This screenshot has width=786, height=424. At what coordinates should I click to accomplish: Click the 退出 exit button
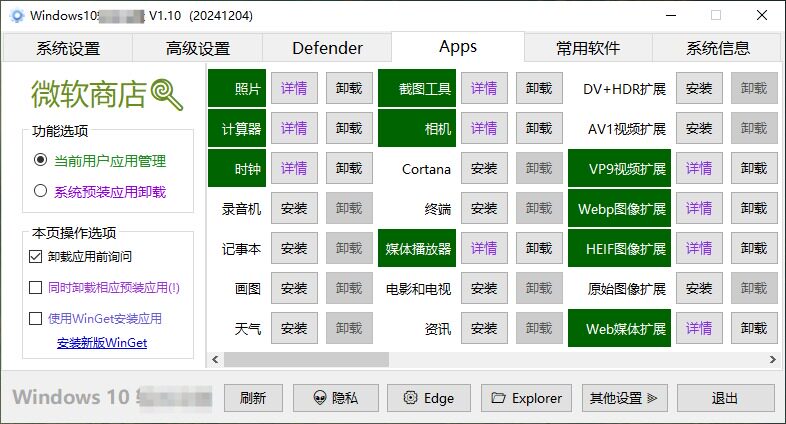pos(725,398)
